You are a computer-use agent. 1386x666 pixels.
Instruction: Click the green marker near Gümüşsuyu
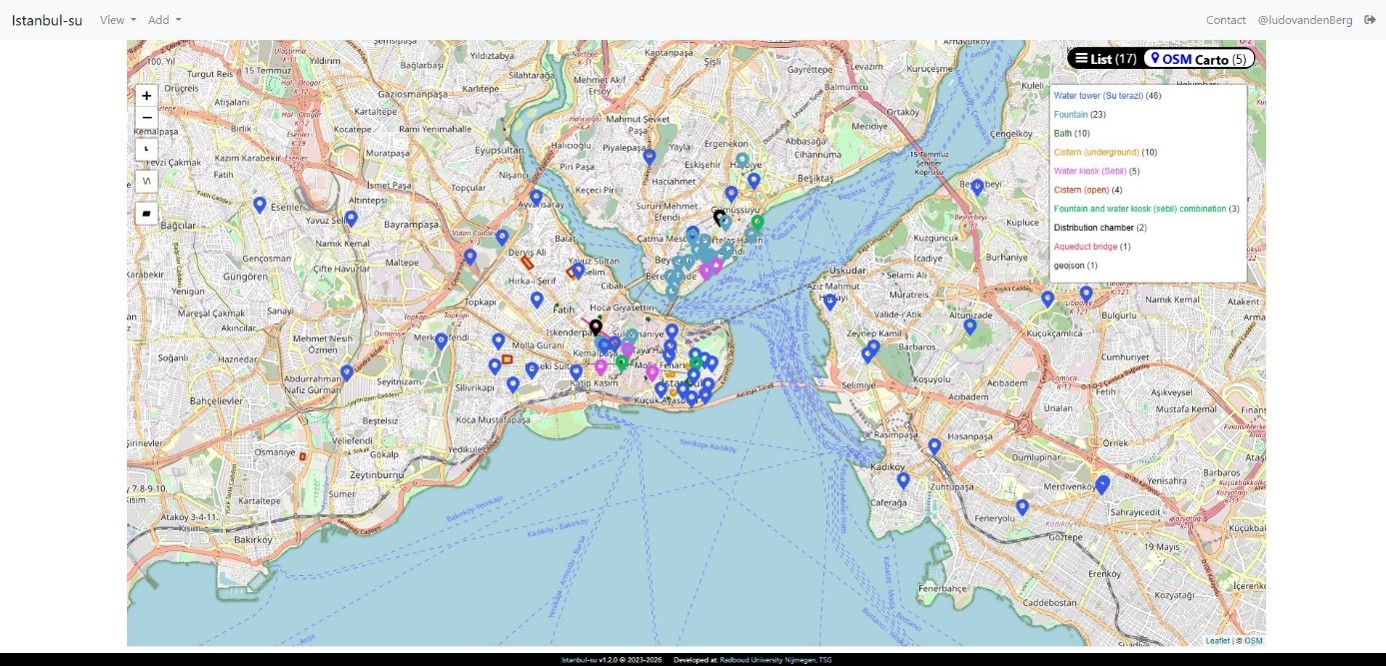click(757, 222)
